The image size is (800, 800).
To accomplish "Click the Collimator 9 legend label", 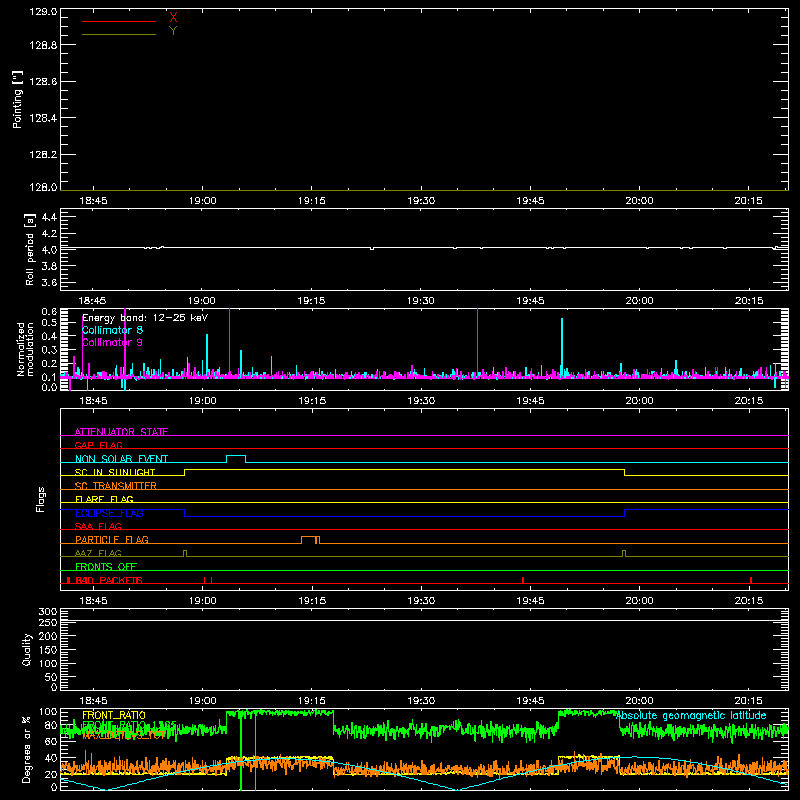I will [112, 342].
